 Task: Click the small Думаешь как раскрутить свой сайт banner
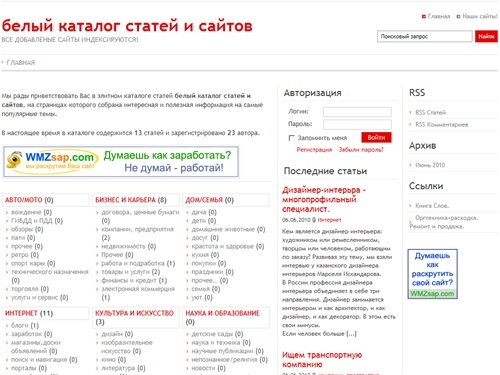(432, 274)
